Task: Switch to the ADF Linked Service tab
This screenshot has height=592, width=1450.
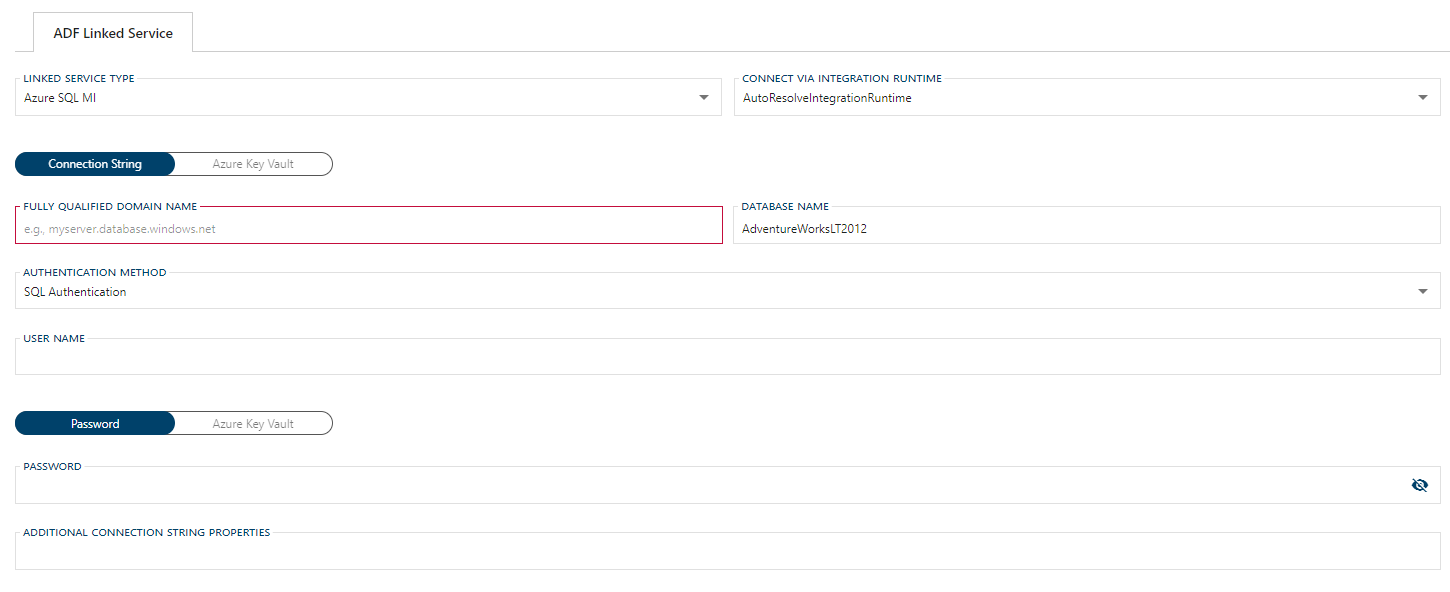Action: click(x=113, y=31)
